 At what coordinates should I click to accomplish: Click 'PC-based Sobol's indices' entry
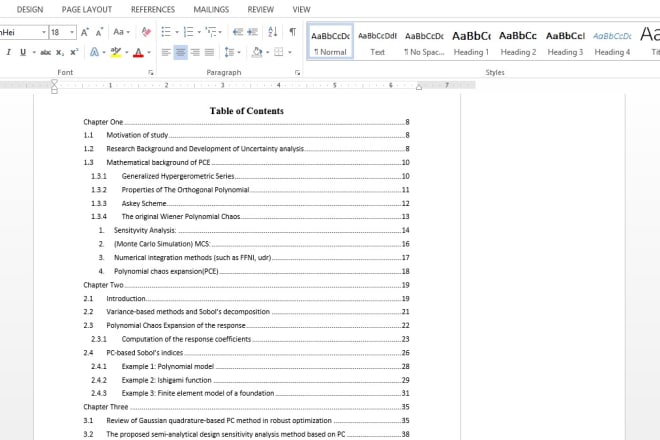(x=246, y=352)
